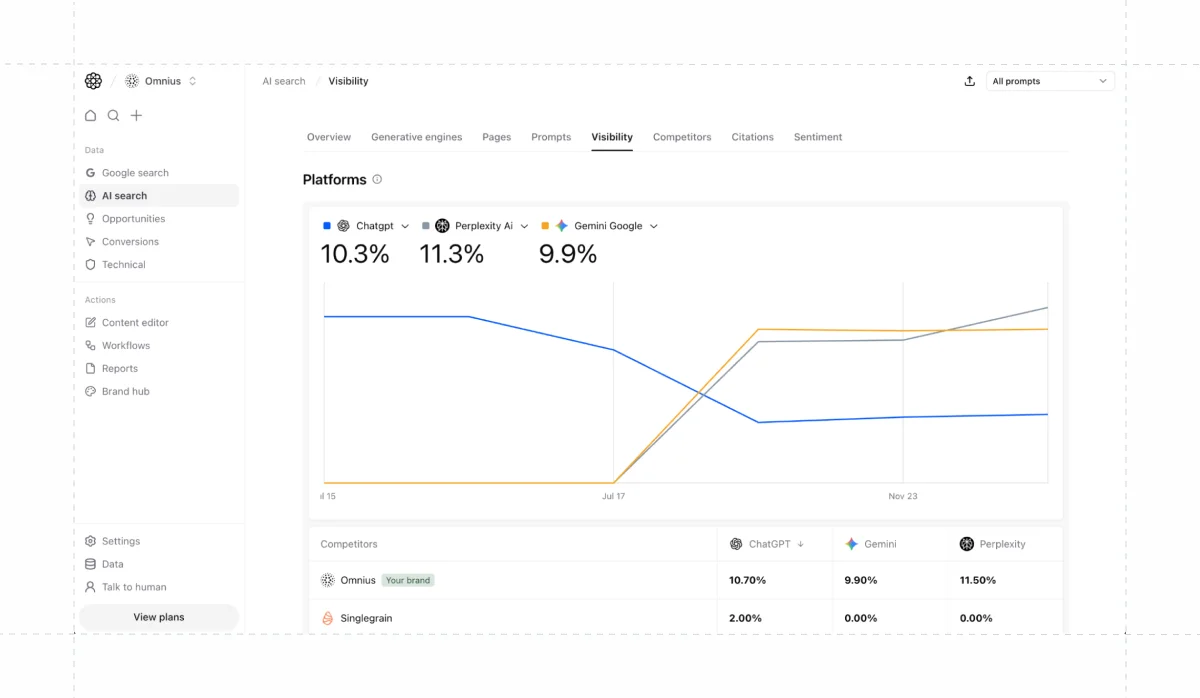Image resolution: width=1200 pixels, height=698 pixels.
Task: Click the AI search breadcrumb link
Action: pyautogui.click(x=284, y=82)
